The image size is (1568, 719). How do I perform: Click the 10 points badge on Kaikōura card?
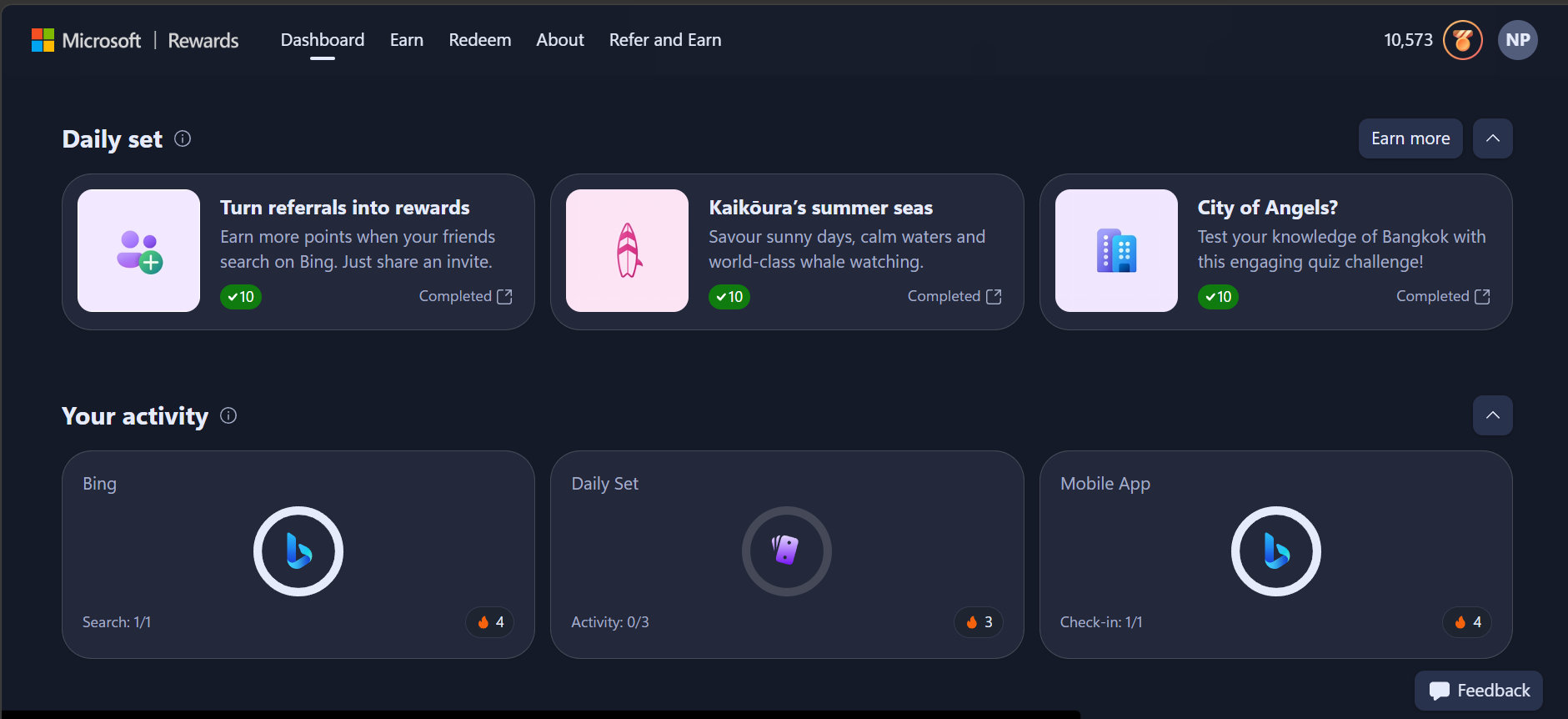pos(729,297)
